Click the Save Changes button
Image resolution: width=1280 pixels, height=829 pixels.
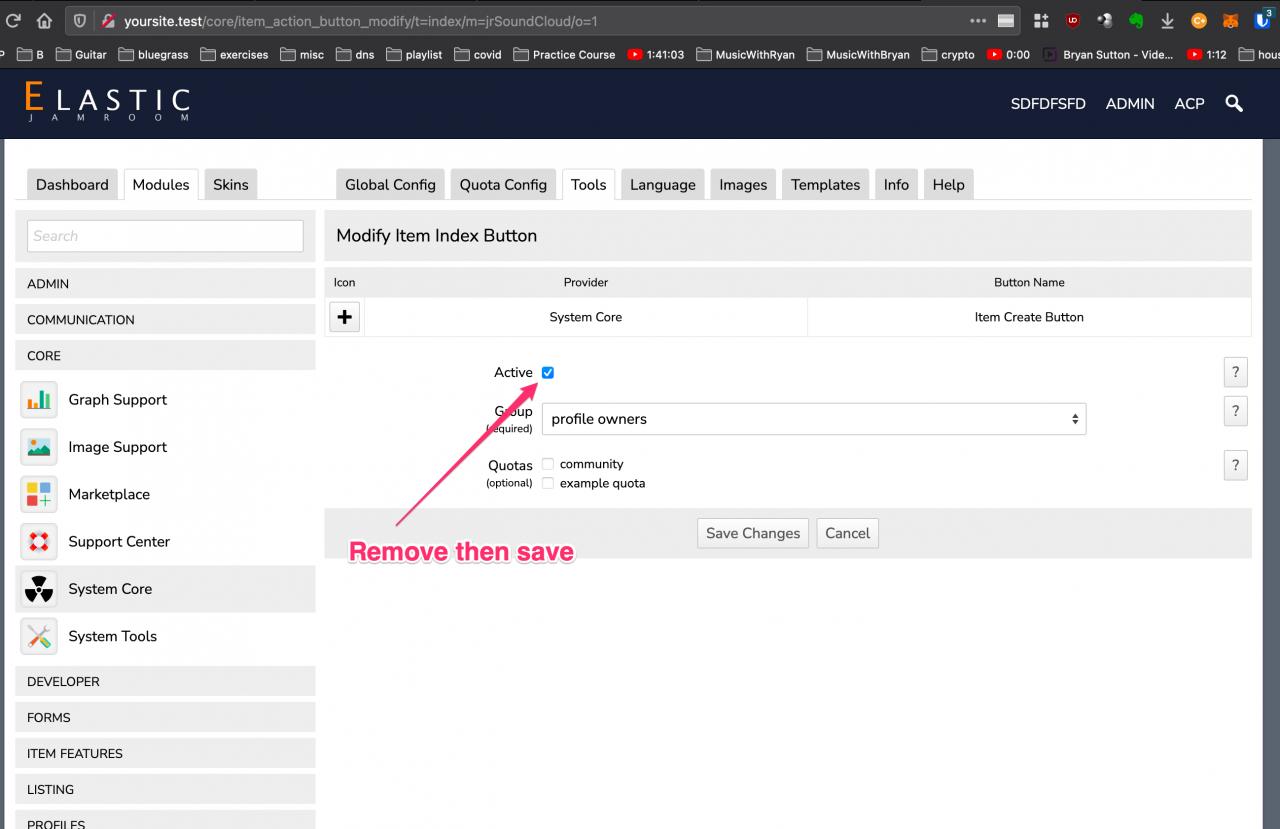point(753,533)
